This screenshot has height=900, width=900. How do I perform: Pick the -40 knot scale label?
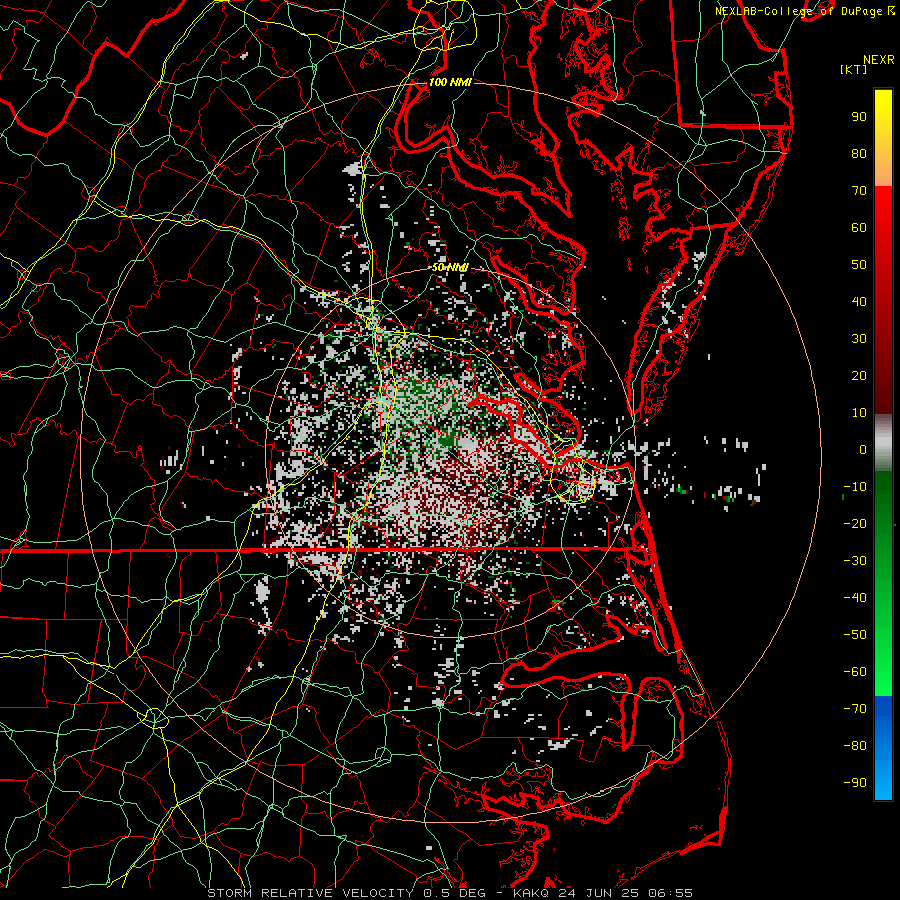(855, 598)
